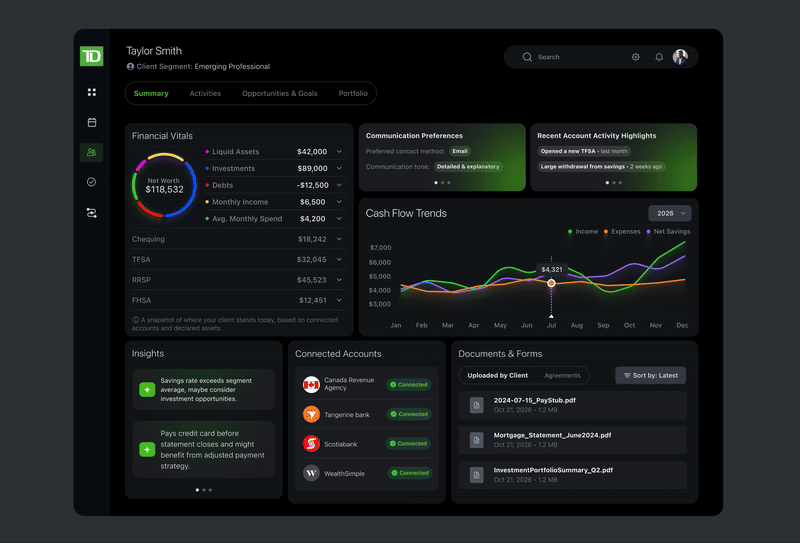Select the clients people icon in sidebar
This screenshot has width=800, height=543.
click(92, 152)
